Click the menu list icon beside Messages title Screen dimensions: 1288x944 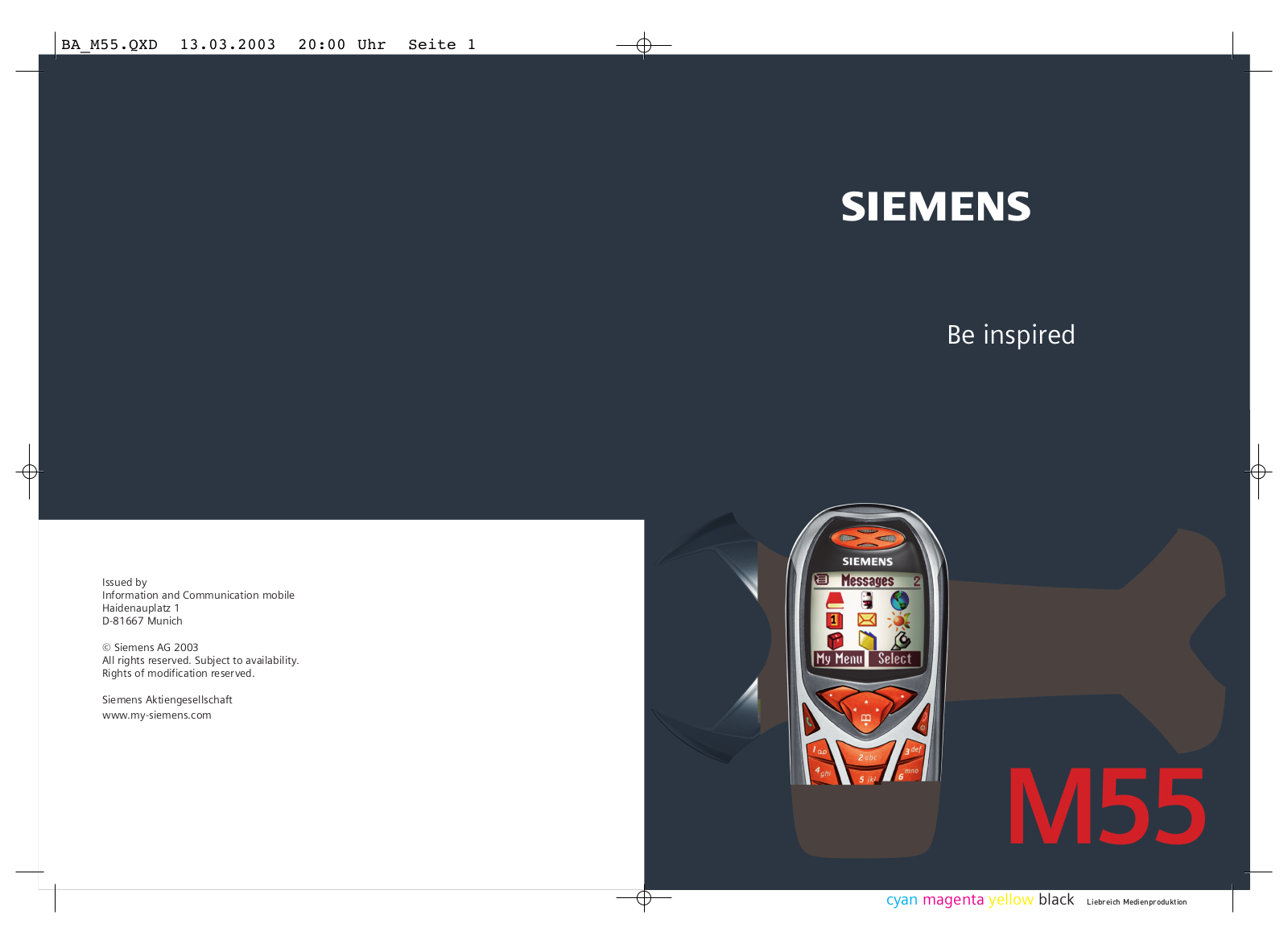[821, 579]
